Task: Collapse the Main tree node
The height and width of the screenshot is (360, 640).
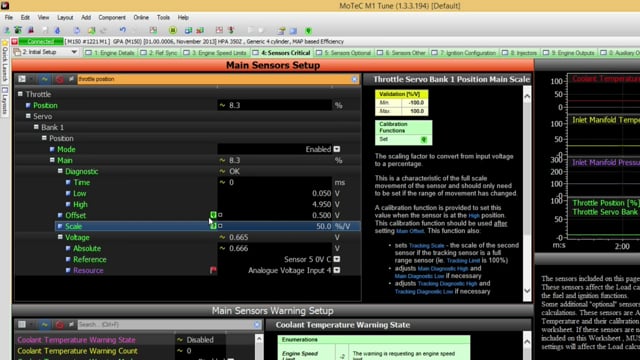Action: (x=52, y=160)
